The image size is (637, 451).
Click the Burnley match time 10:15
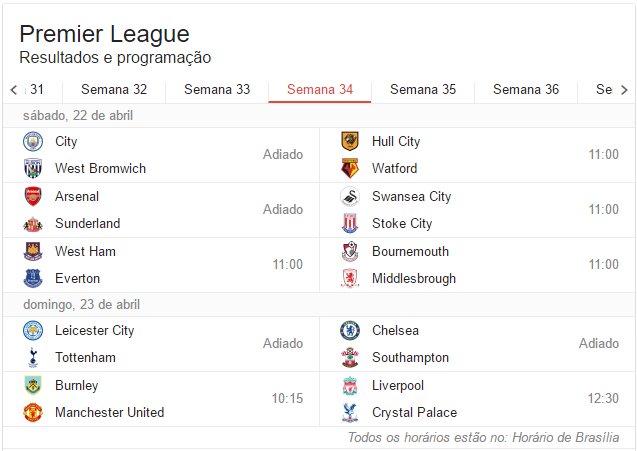[287, 399]
